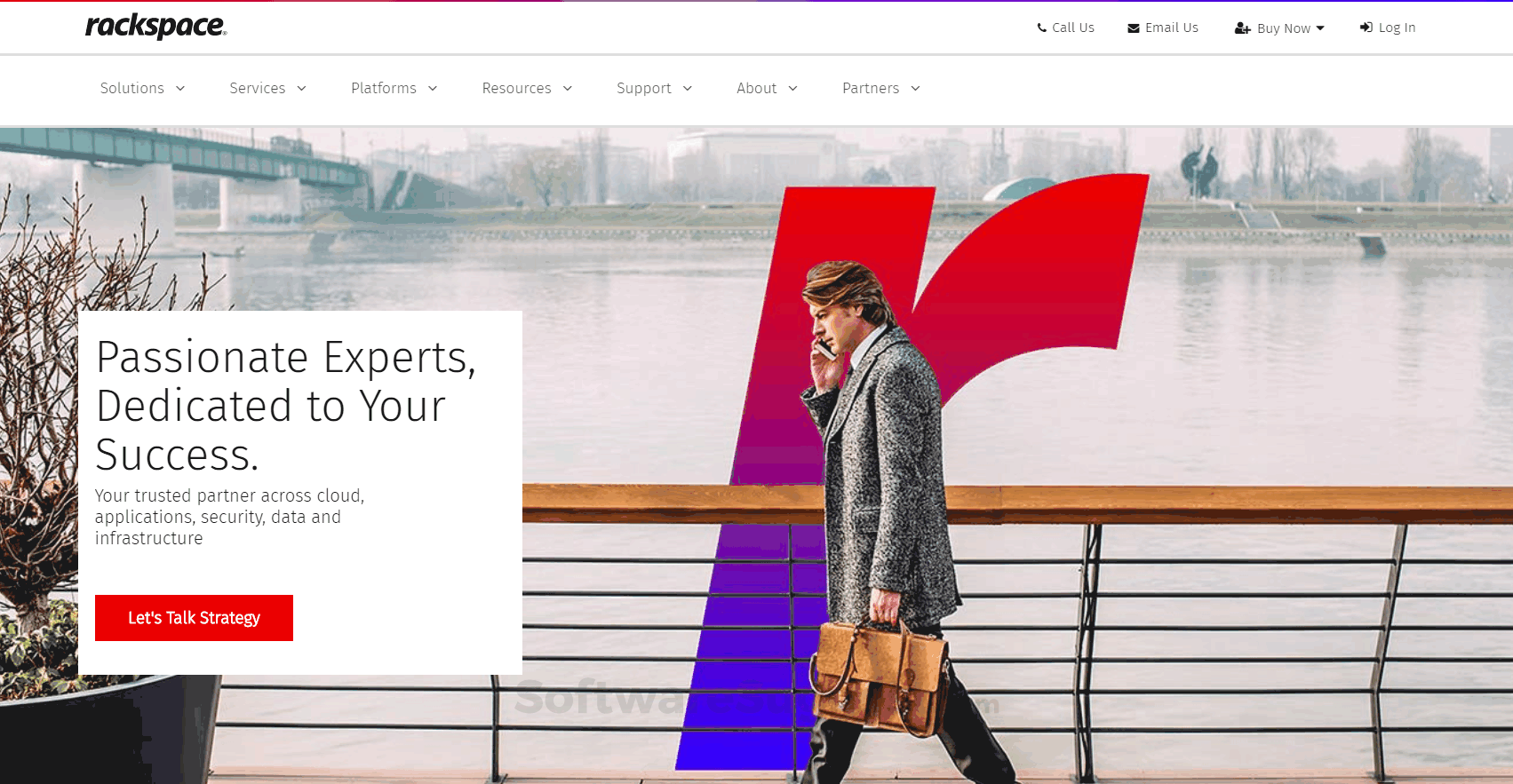The image size is (1513, 784).
Task: Open the Buy Now menu label
Action: (x=1284, y=28)
